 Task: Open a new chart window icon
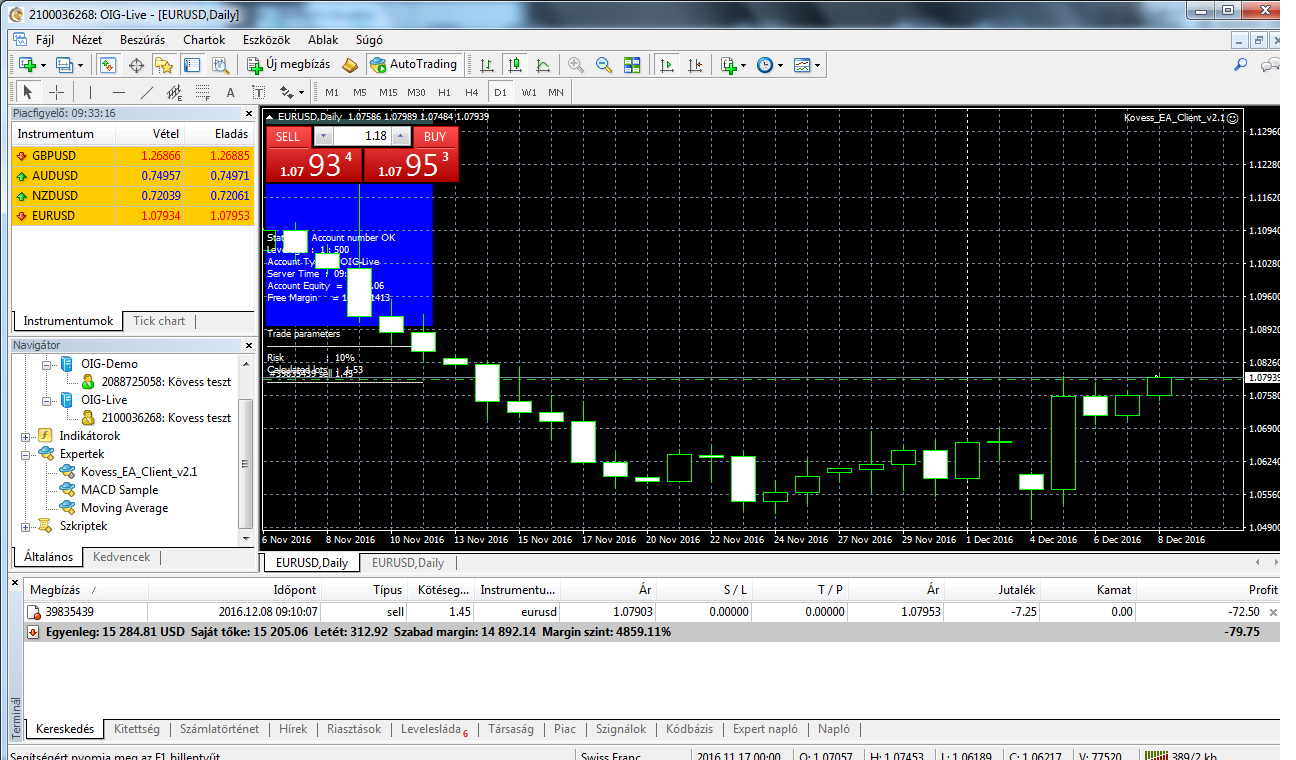pyautogui.click(x=27, y=64)
